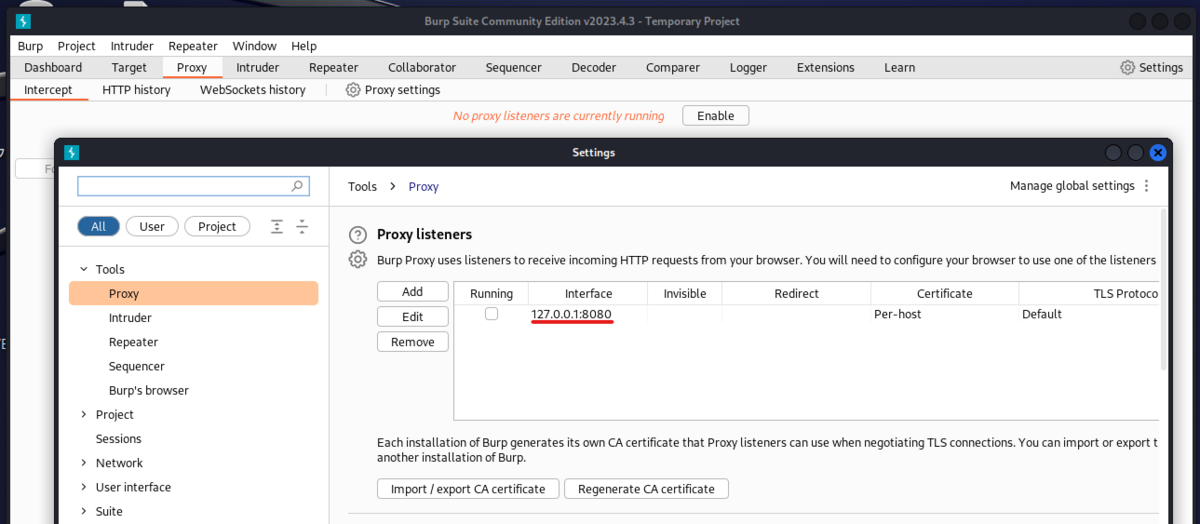The image size is (1200, 524).
Task: Click Import / export CA certificate
Action: 468,489
